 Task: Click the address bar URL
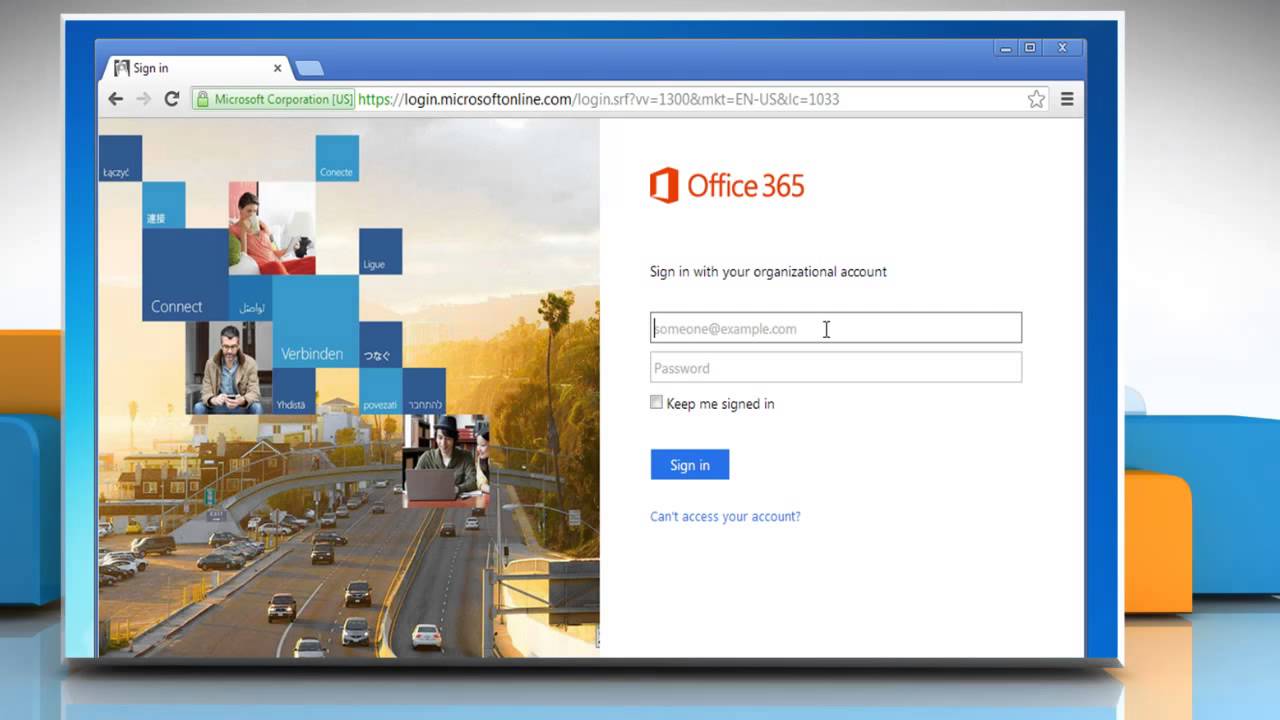tap(598, 99)
